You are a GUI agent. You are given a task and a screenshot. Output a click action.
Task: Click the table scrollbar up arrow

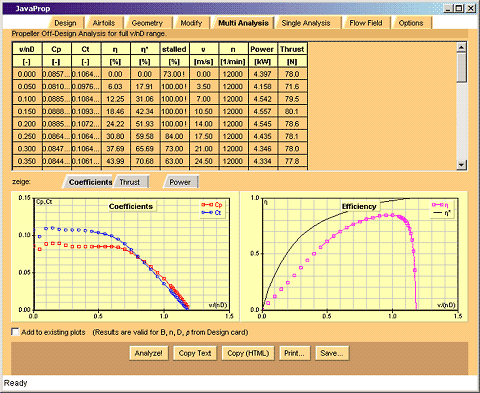click(461, 48)
